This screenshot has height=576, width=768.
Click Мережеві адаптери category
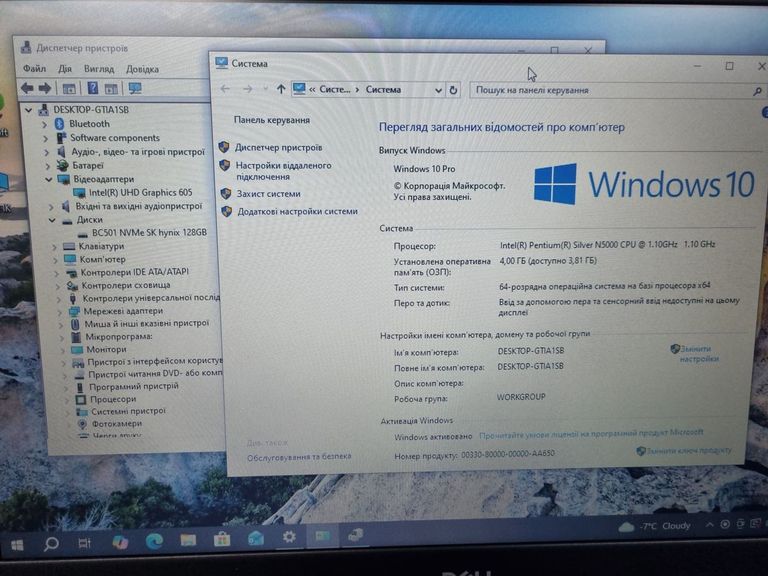[123, 311]
